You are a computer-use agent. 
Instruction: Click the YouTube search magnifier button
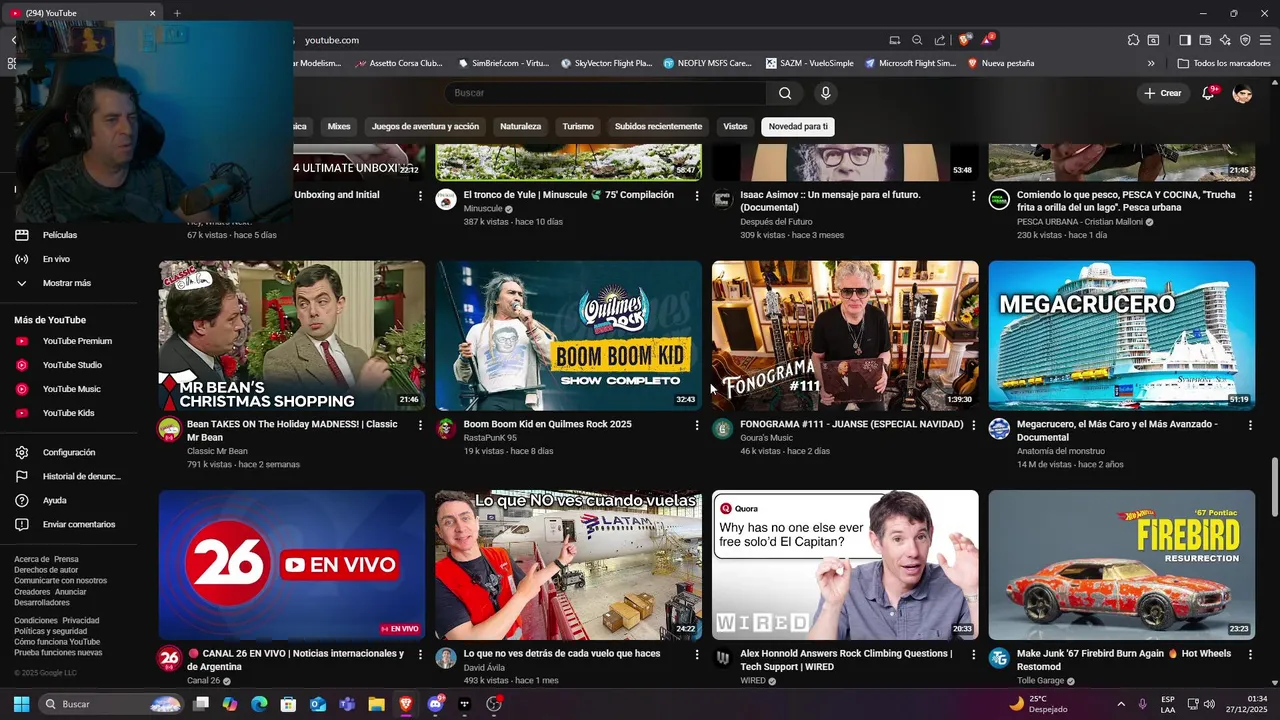coord(785,93)
